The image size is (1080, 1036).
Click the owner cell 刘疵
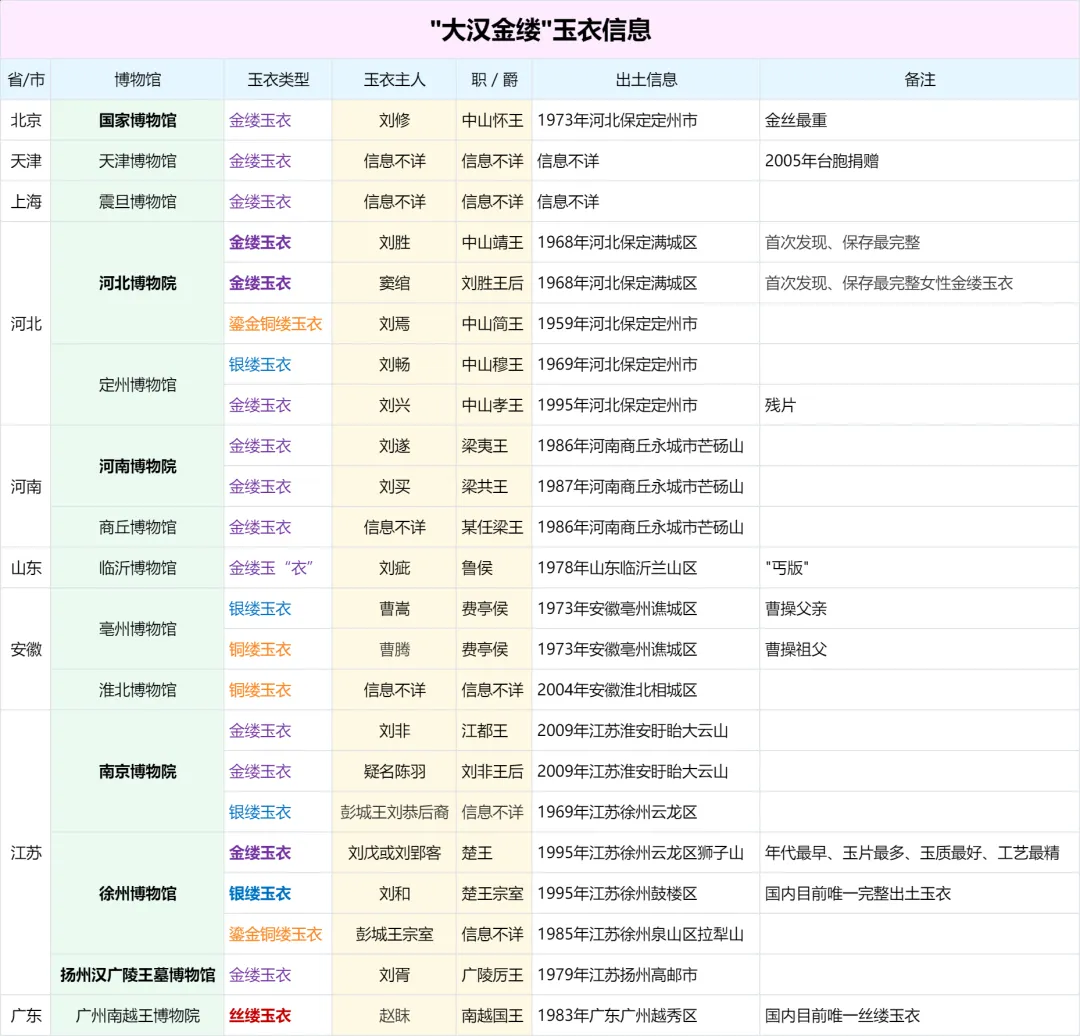tap(395, 568)
